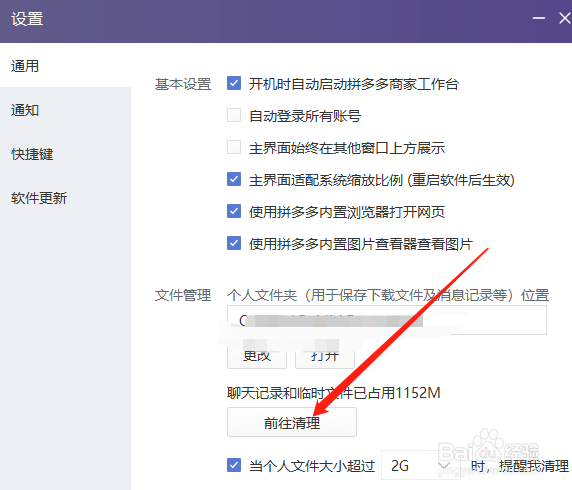Click the 打开 folder button
This screenshot has height=490, width=572.
point(325,355)
